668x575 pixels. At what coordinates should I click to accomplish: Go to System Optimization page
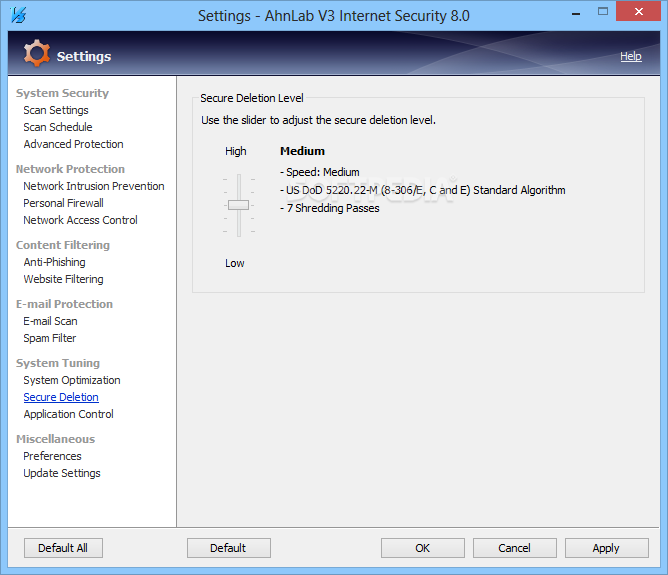click(x=72, y=380)
